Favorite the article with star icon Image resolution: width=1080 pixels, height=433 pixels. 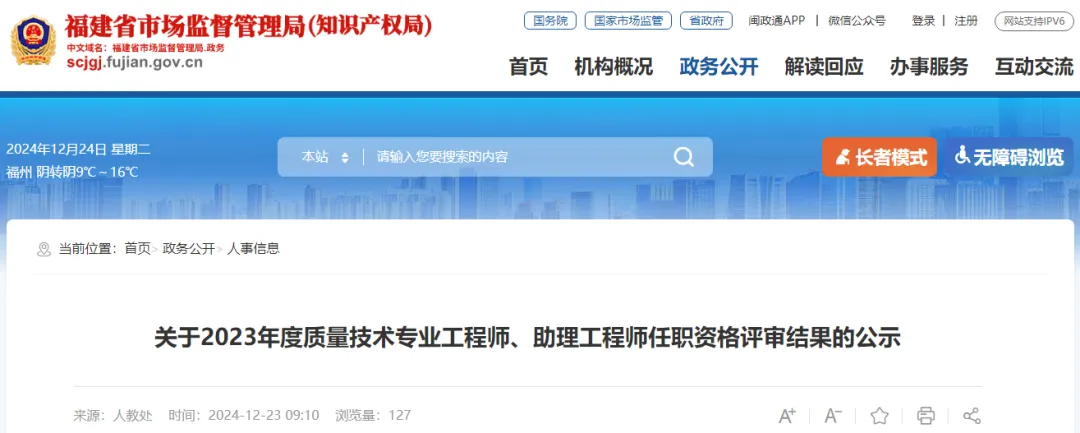click(880, 416)
